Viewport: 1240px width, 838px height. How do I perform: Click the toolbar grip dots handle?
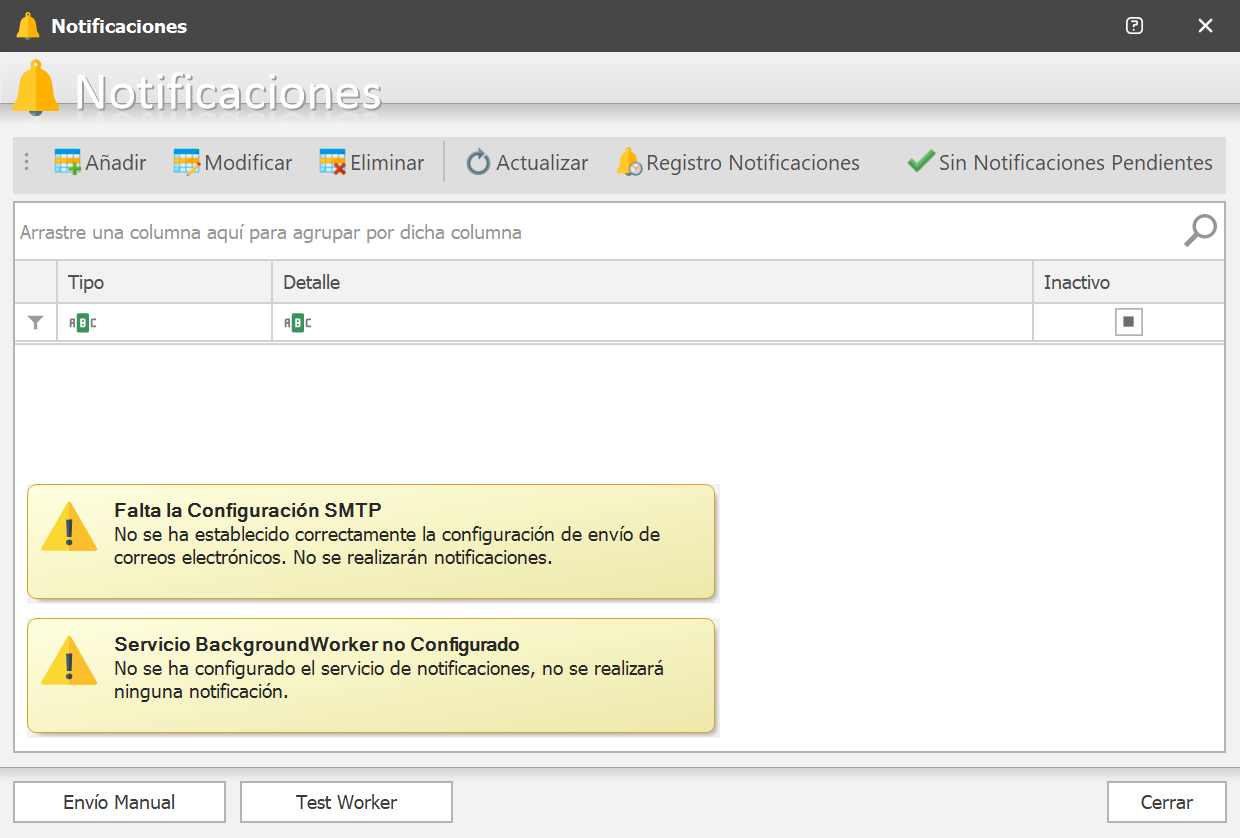[x=27, y=162]
